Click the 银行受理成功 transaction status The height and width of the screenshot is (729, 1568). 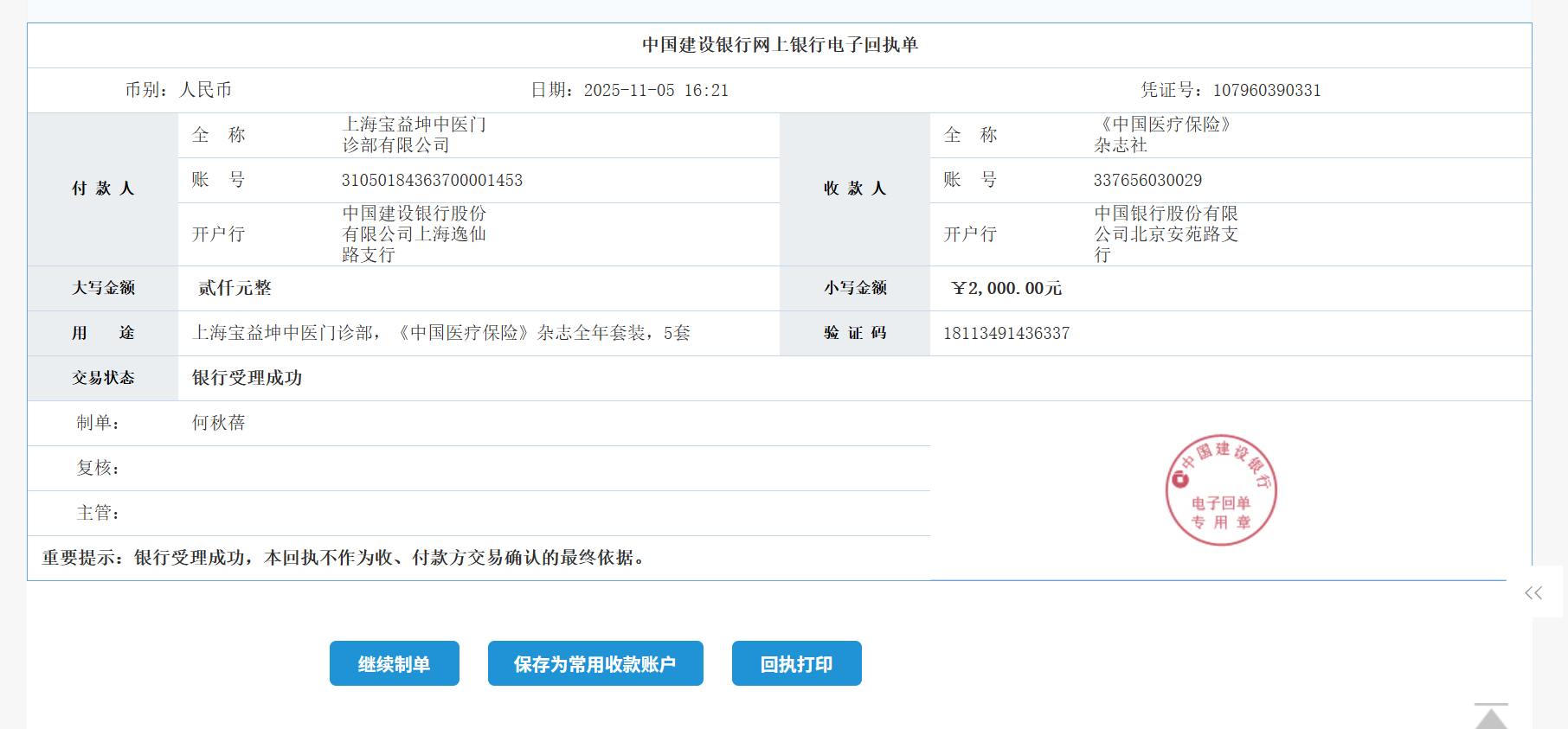[247, 378]
